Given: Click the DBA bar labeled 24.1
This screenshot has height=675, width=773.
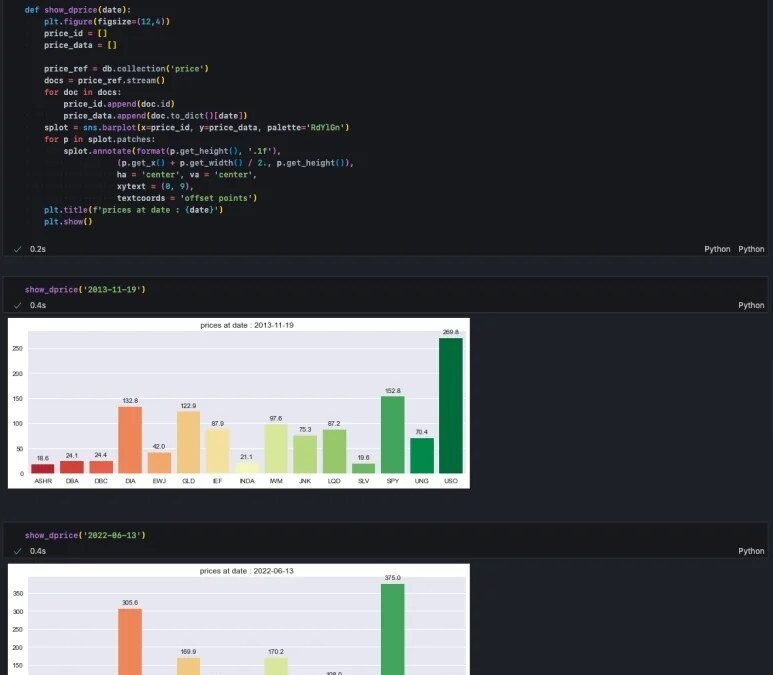Looking at the screenshot, I should [72, 467].
